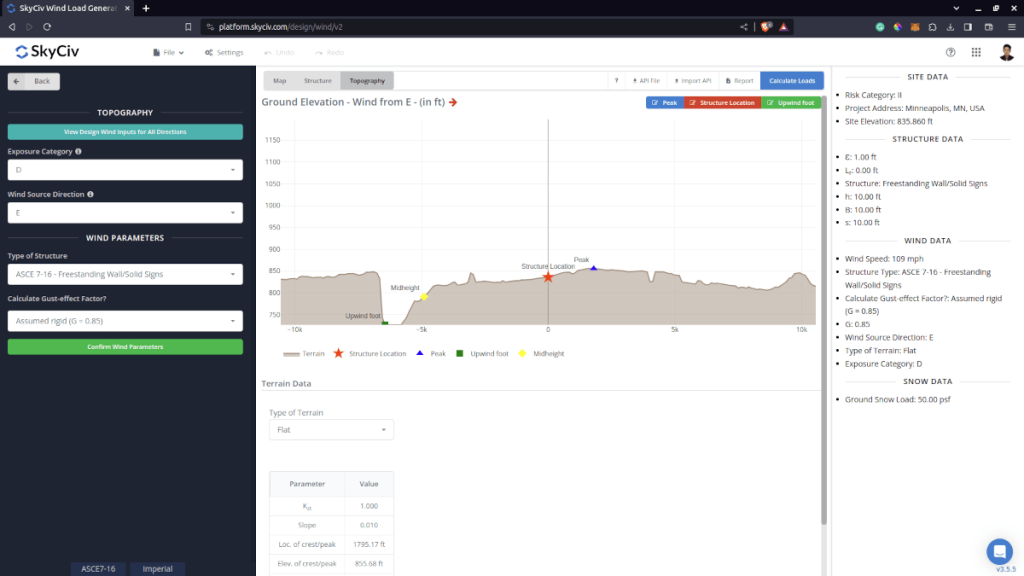Image resolution: width=1024 pixels, height=576 pixels.
Task: Open the apps grid launcher icon
Action: [976, 52]
